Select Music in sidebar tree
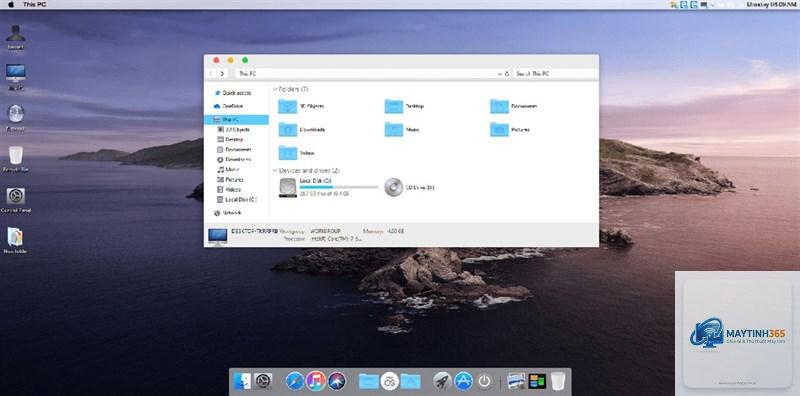Viewport: 800px width, 396px height. (x=236, y=169)
